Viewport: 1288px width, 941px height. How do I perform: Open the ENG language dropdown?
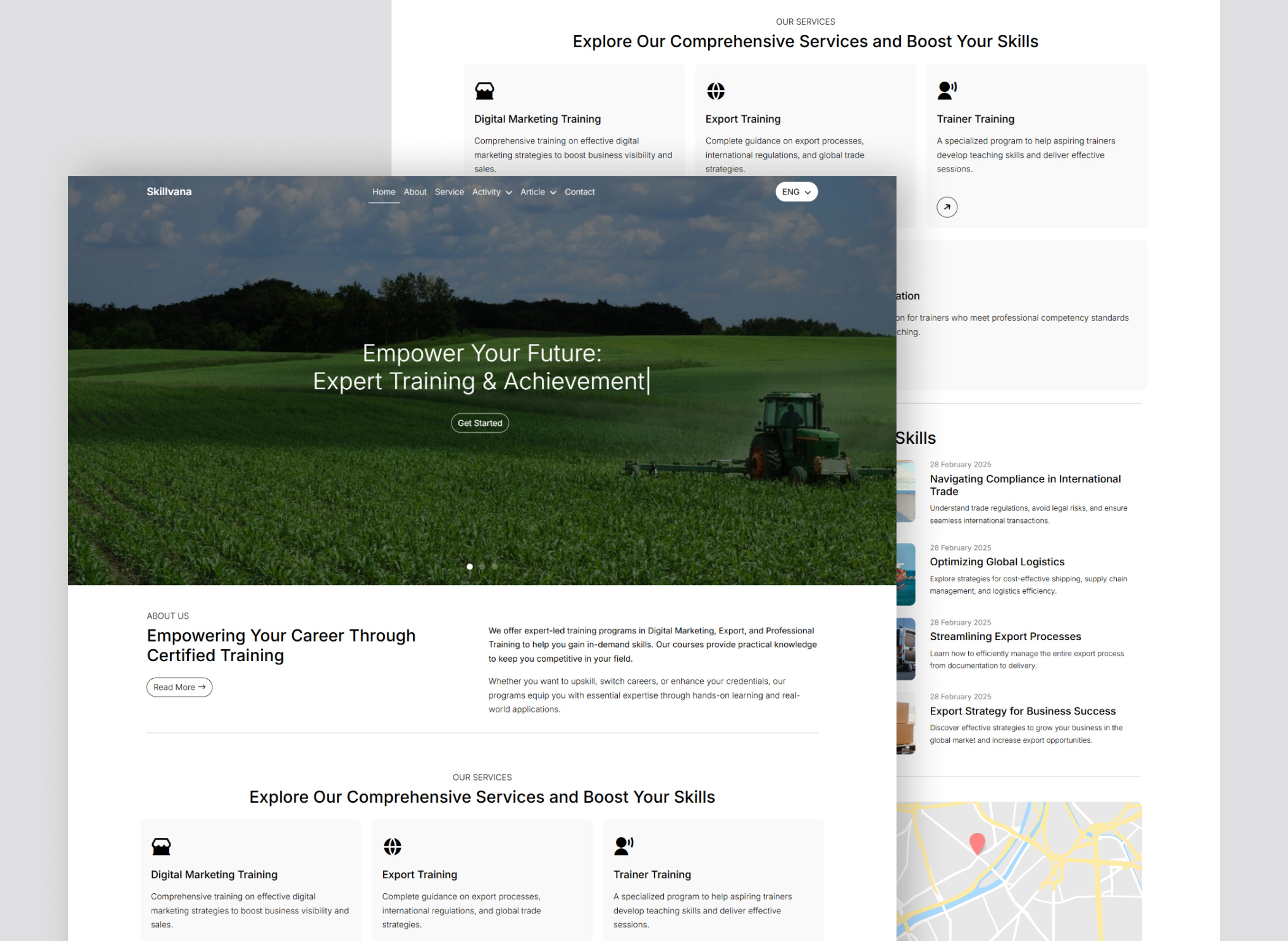(x=796, y=192)
